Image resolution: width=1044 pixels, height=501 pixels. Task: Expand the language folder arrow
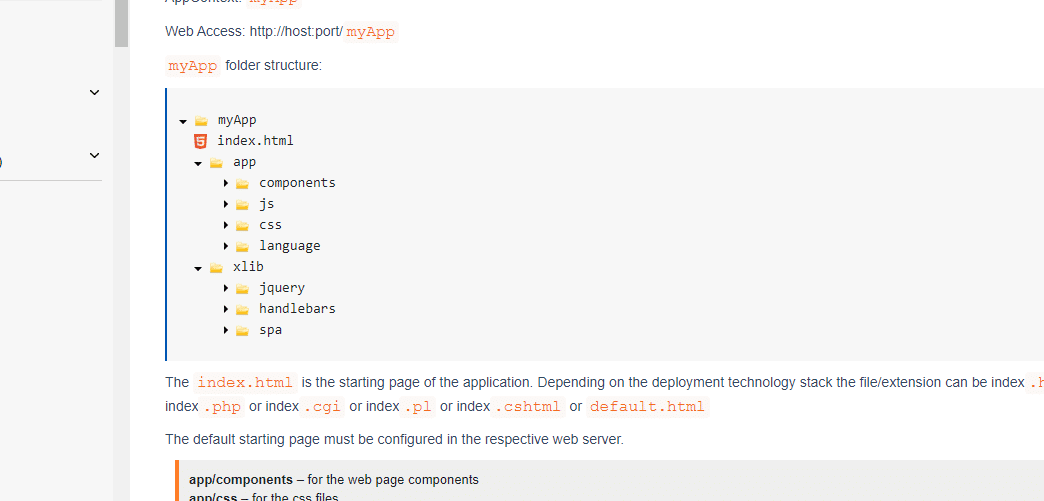click(x=227, y=246)
